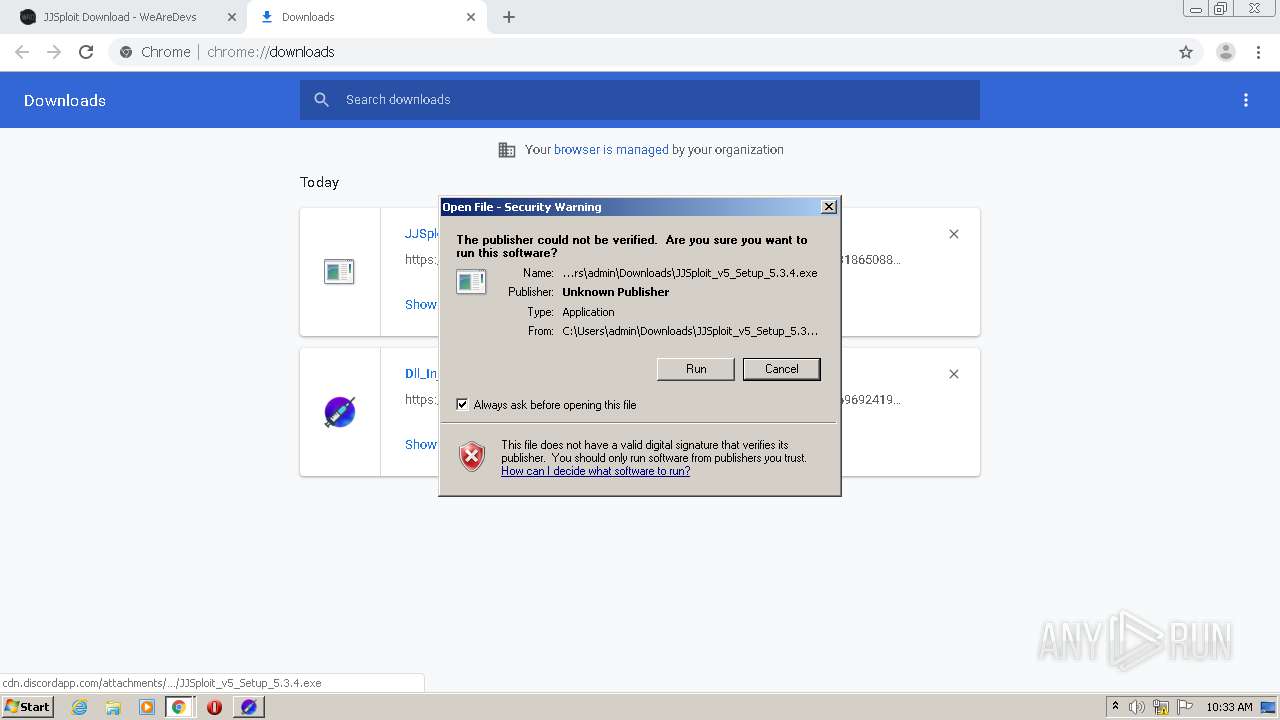Go forward in Chrome
This screenshot has width=1280, height=720.
(54, 52)
